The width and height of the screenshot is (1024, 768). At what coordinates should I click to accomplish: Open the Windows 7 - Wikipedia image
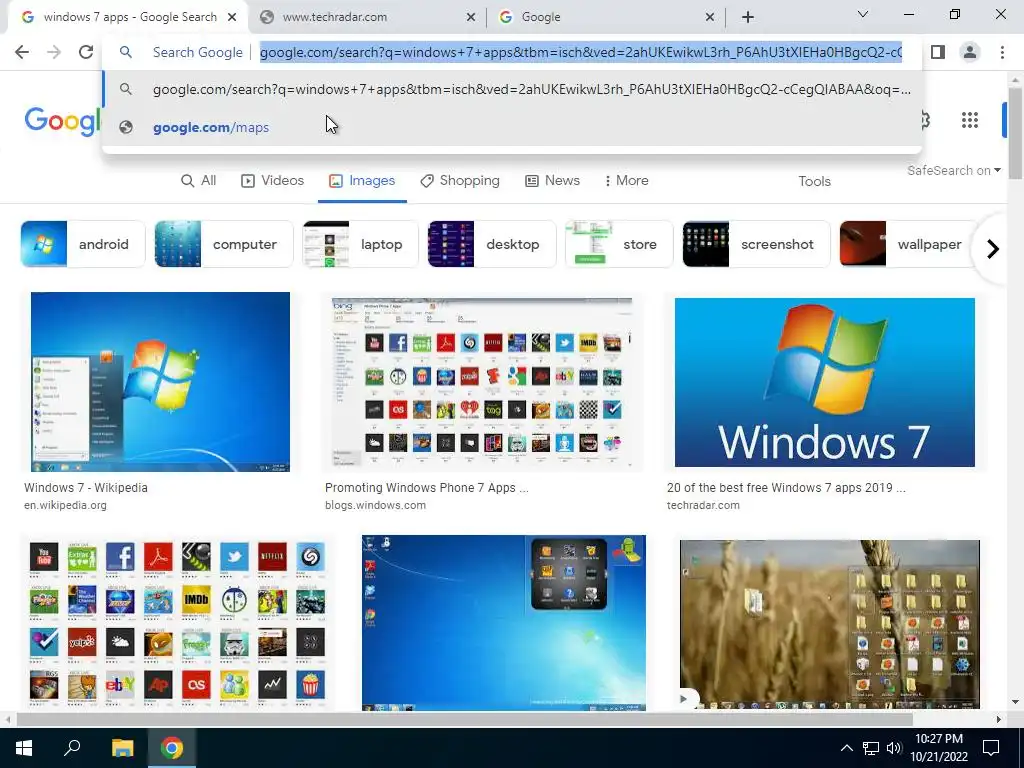[x=160, y=381]
